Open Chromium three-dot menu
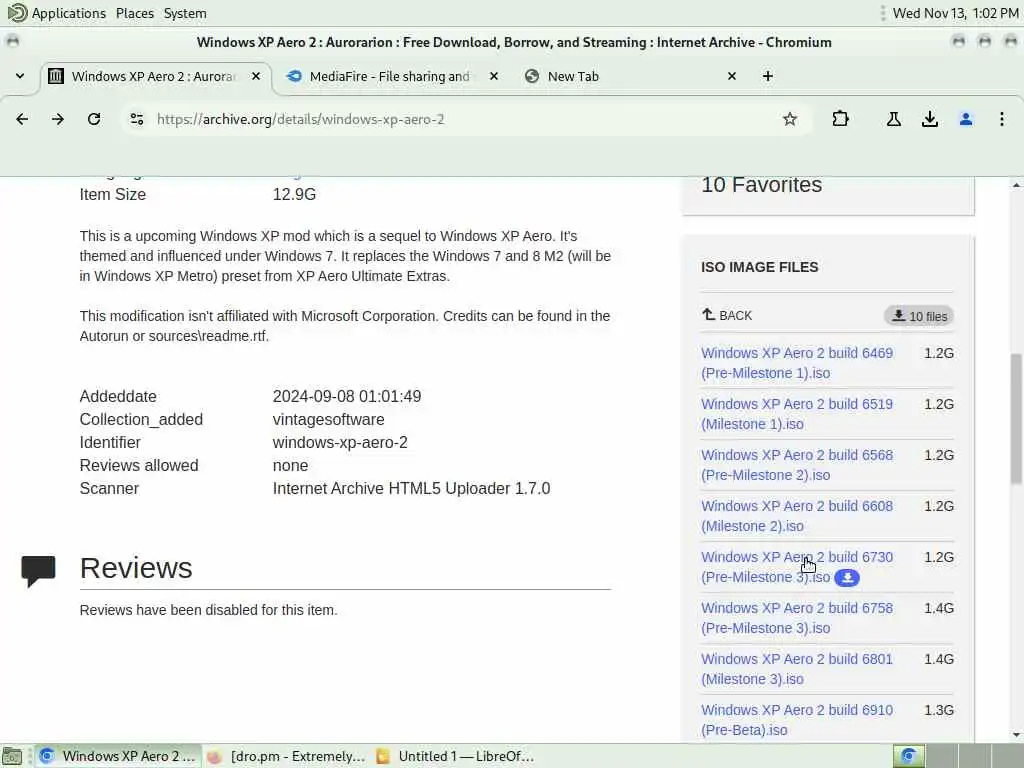Image resolution: width=1024 pixels, height=768 pixels. (x=1002, y=119)
